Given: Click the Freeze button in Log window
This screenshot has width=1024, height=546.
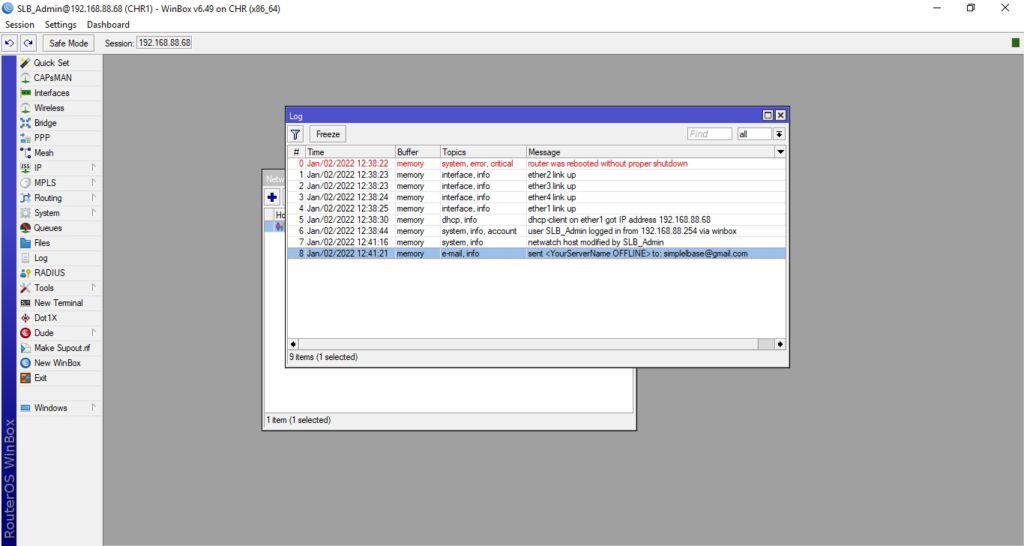Looking at the screenshot, I should click(328, 134).
